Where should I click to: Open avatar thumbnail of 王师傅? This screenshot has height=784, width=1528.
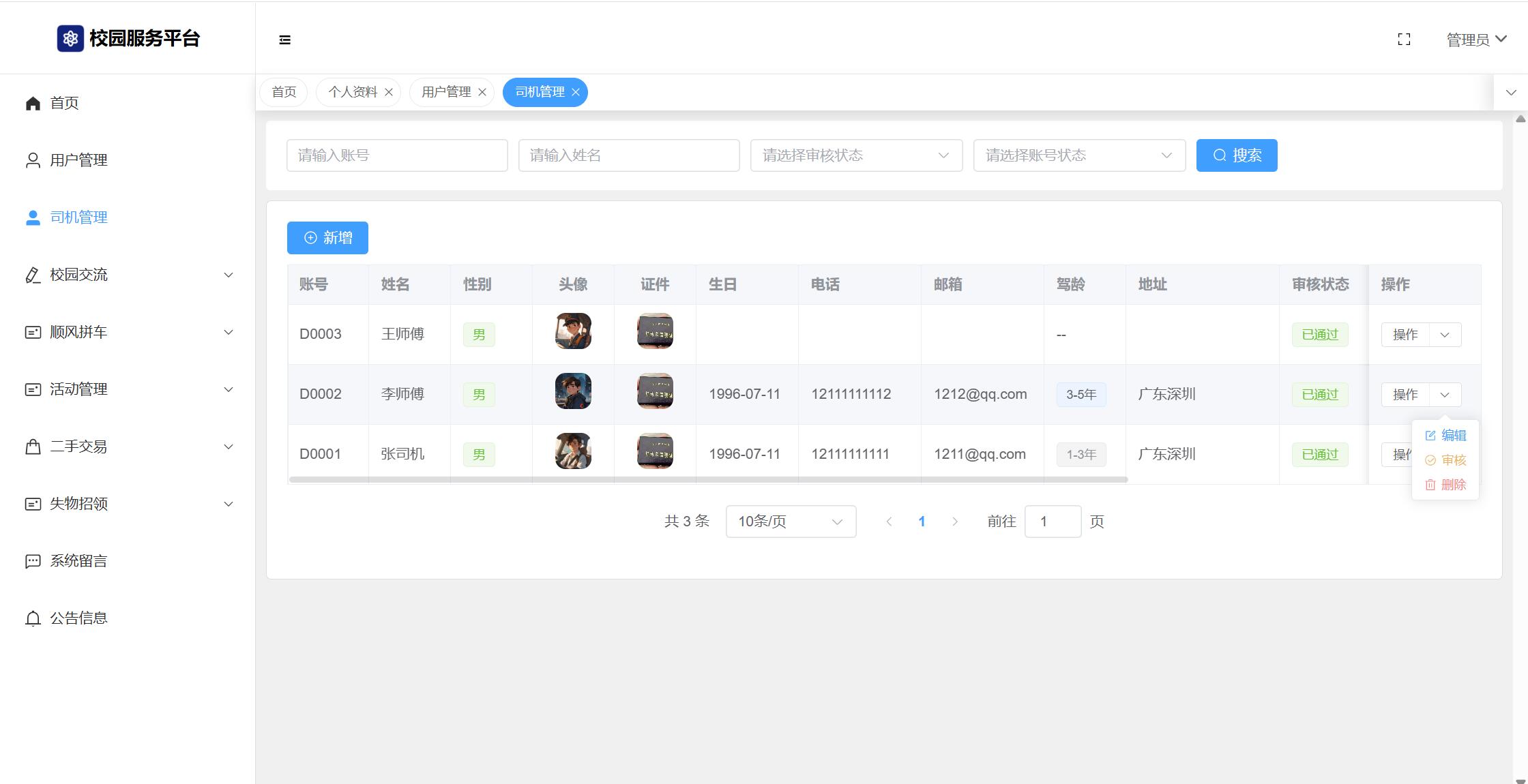click(573, 331)
